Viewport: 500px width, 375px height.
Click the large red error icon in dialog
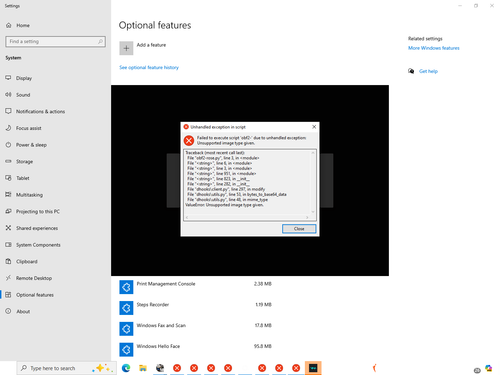click(189, 140)
